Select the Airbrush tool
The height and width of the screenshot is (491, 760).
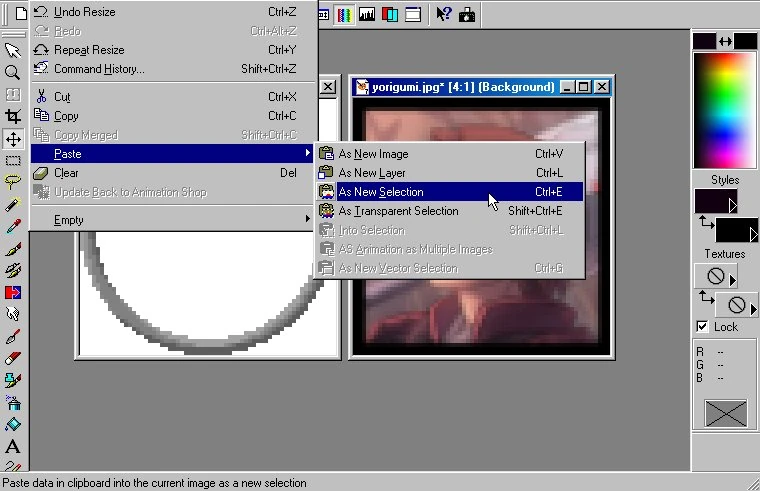point(13,402)
